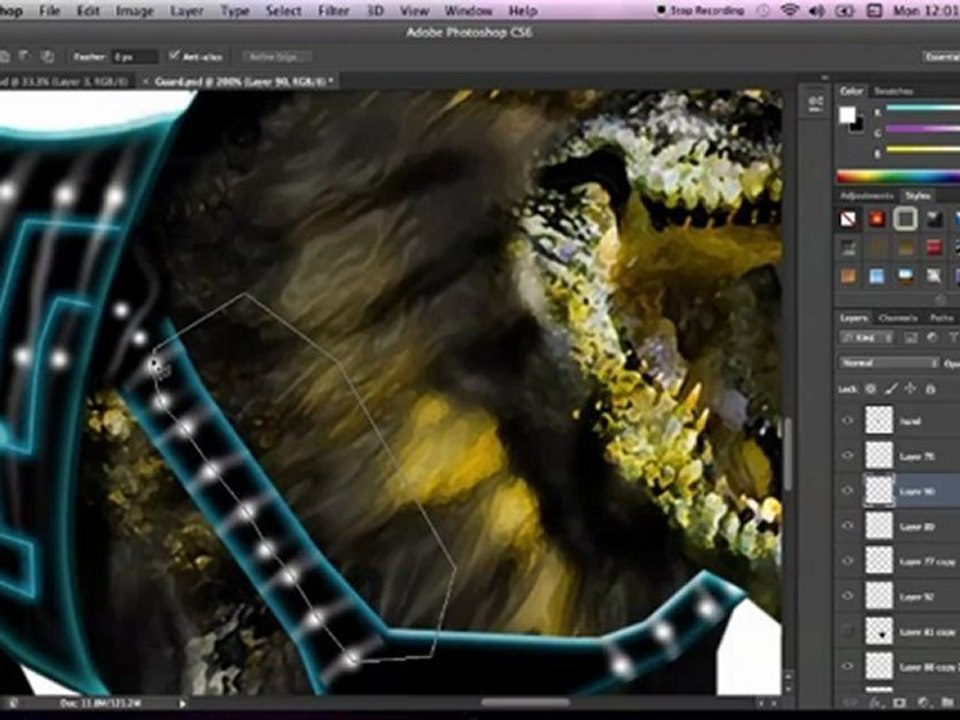Toggle the Anti-alias checkbox
The height and width of the screenshot is (720, 960).
tap(174, 56)
